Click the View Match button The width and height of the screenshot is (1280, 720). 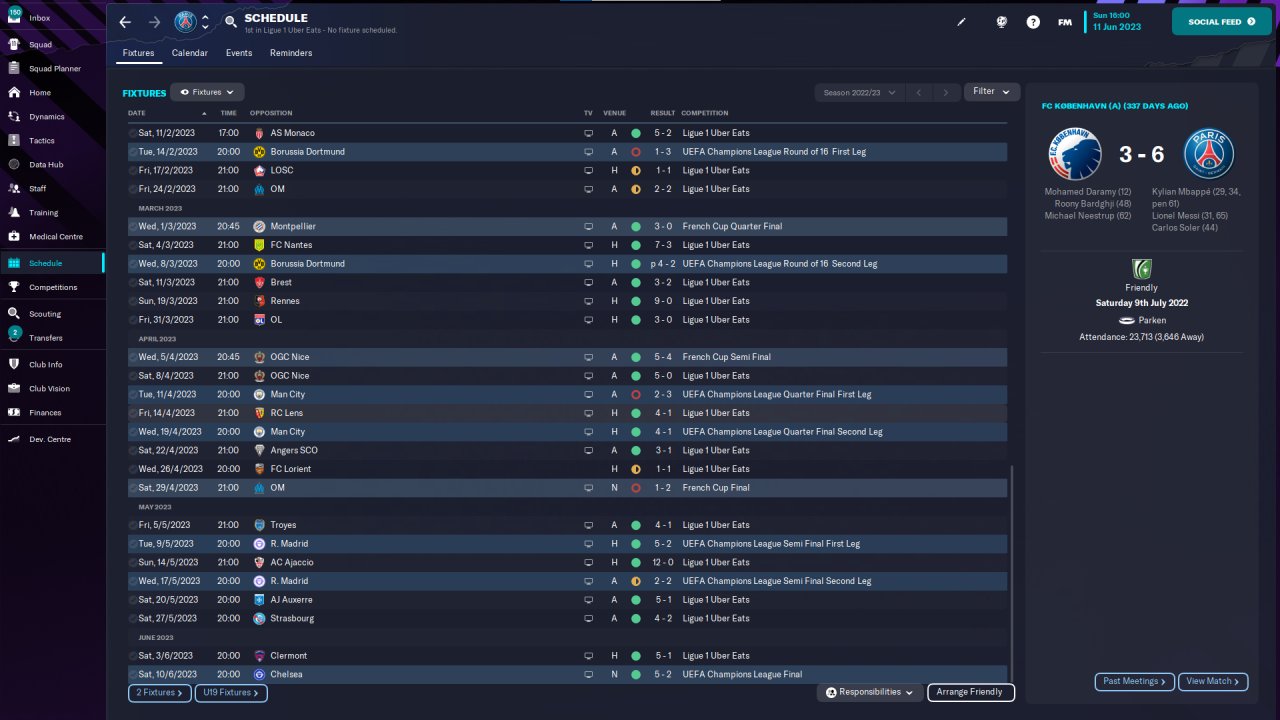point(1213,682)
